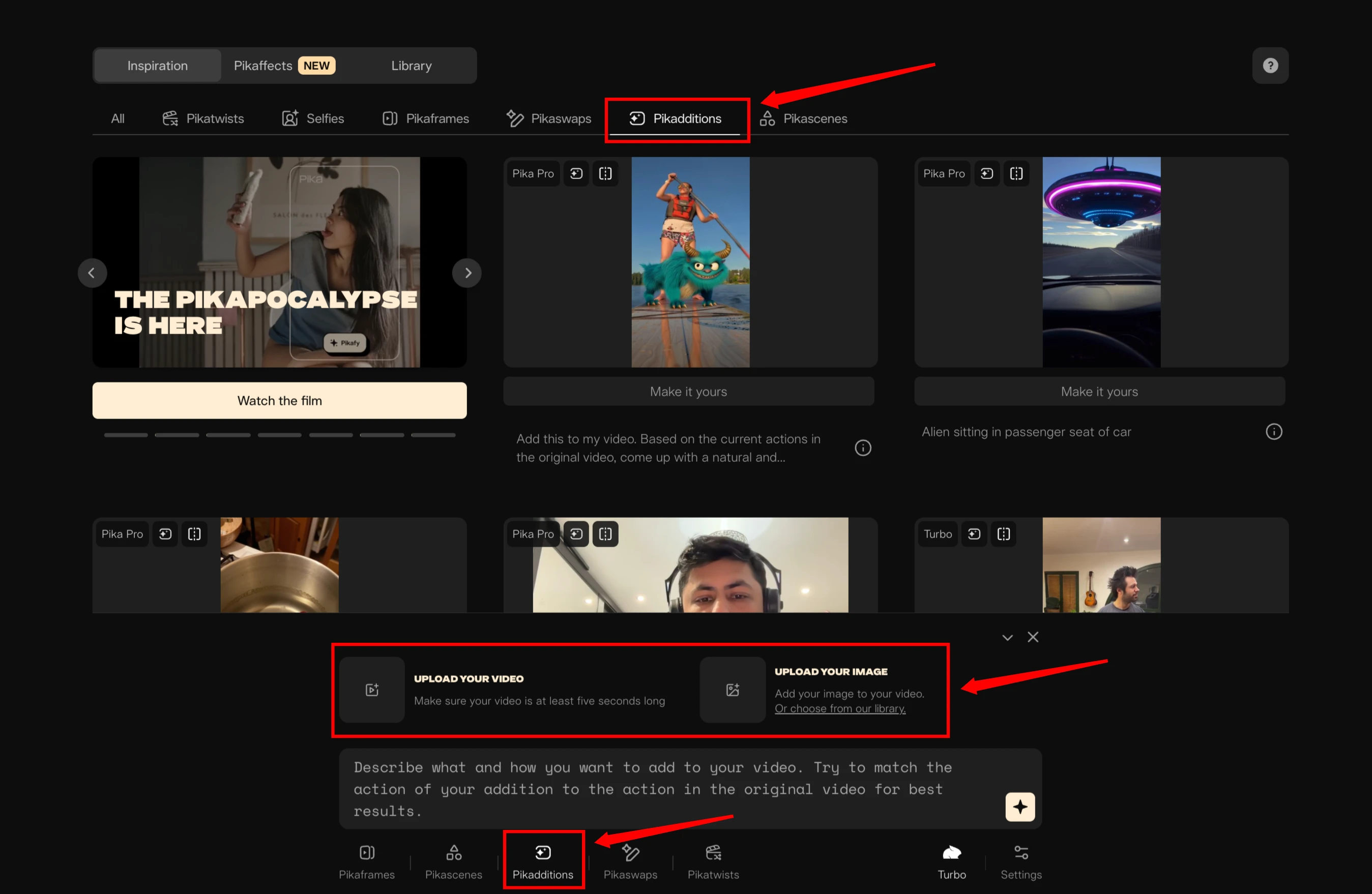
Task: Collapse the prompt panel with chevron
Action: pos(1007,638)
